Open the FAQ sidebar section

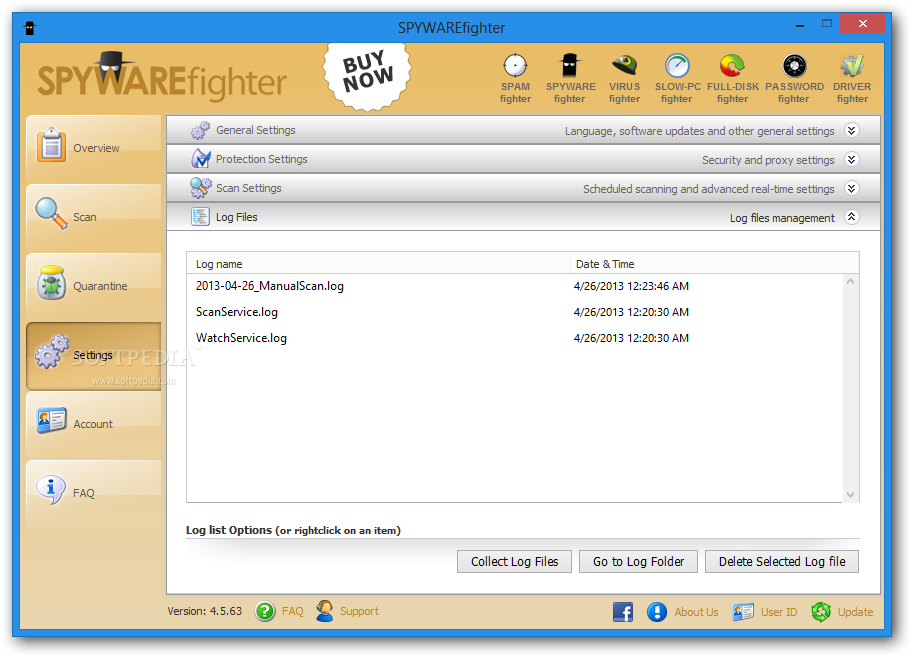[x=94, y=493]
